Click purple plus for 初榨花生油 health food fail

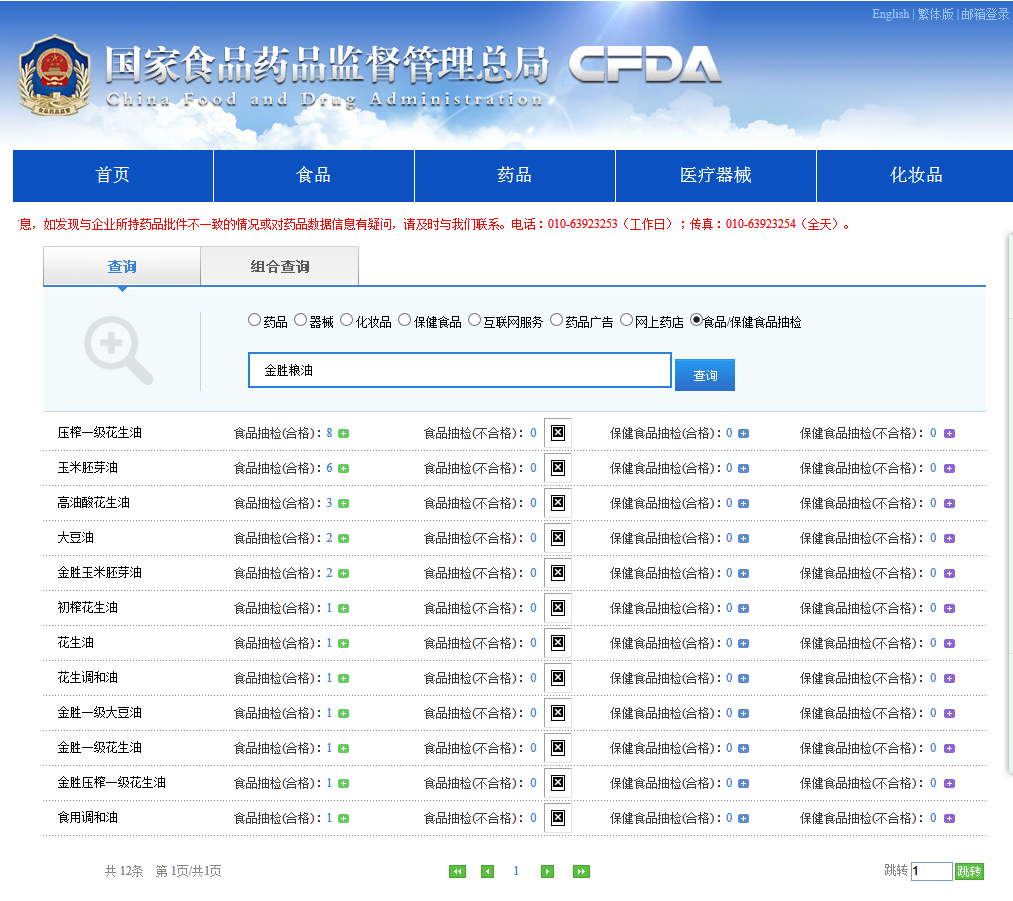[949, 608]
